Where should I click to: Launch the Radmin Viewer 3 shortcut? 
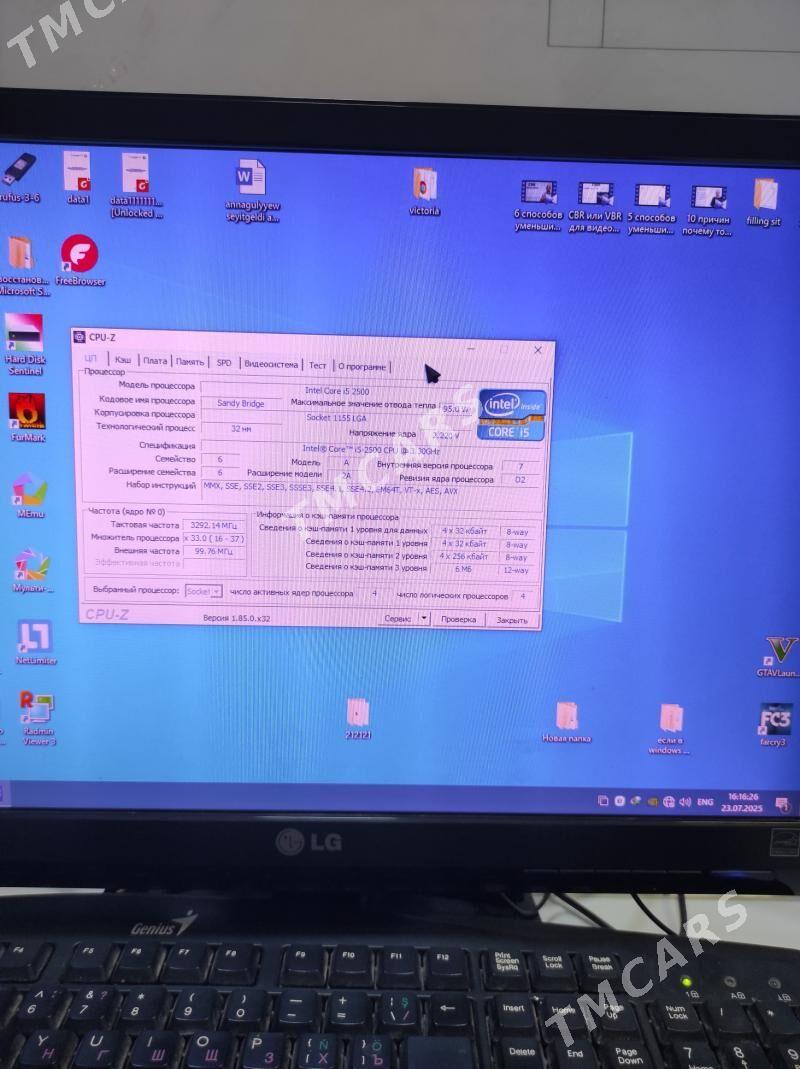coord(38,718)
